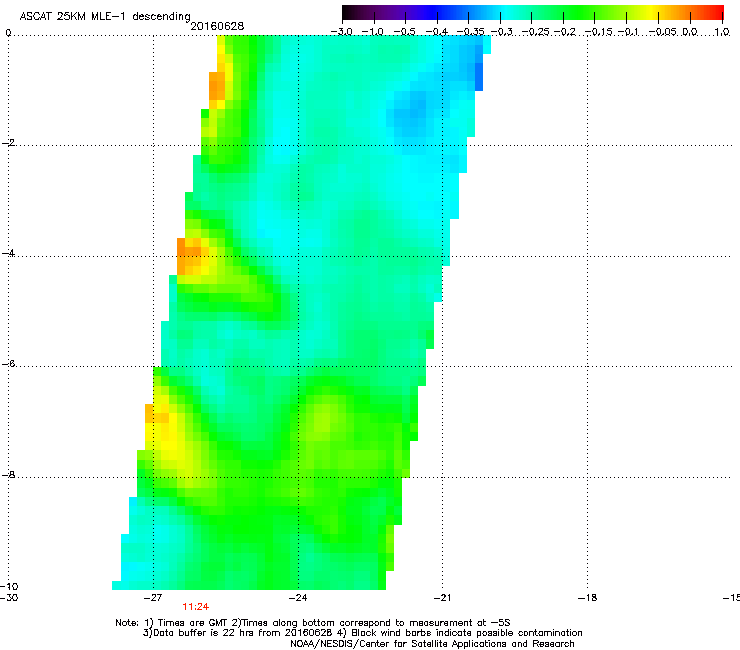This screenshot has width=740, height=650.
Task: Click the colorbar label -0.5
Action: point(404,32)
